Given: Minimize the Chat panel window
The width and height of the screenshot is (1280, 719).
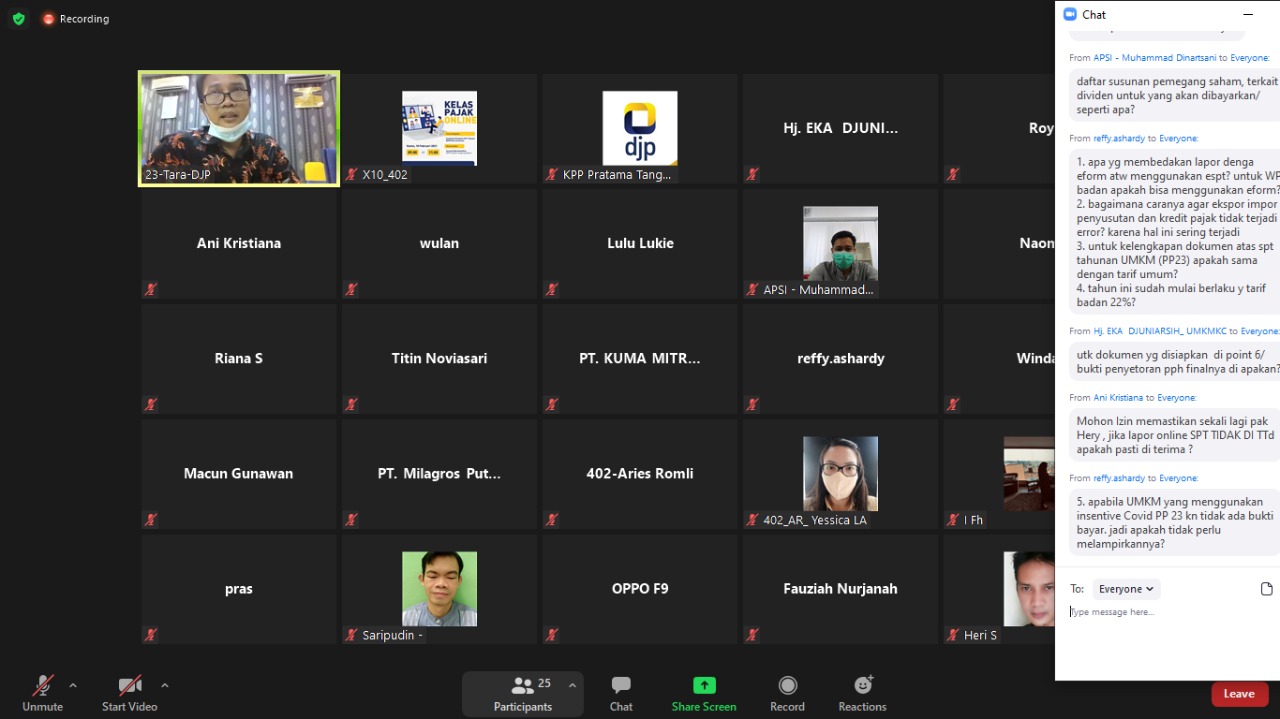Looking at the screenshot, I should 1247,15.
